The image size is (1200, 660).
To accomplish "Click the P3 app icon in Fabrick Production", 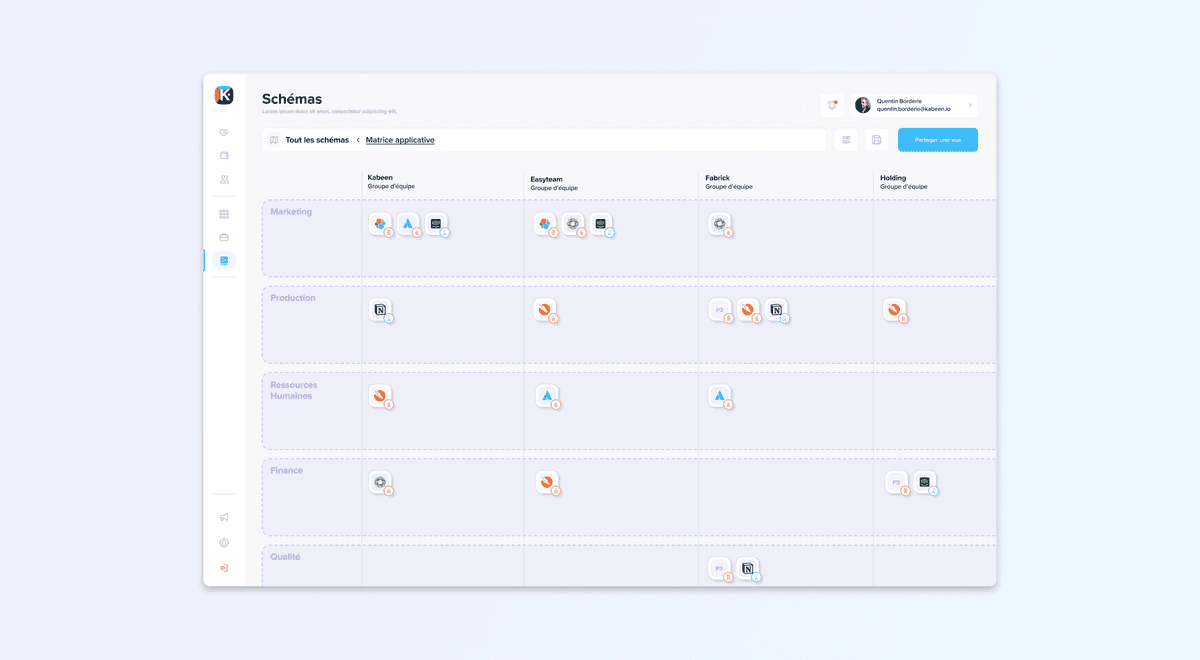I will (721, 310).
